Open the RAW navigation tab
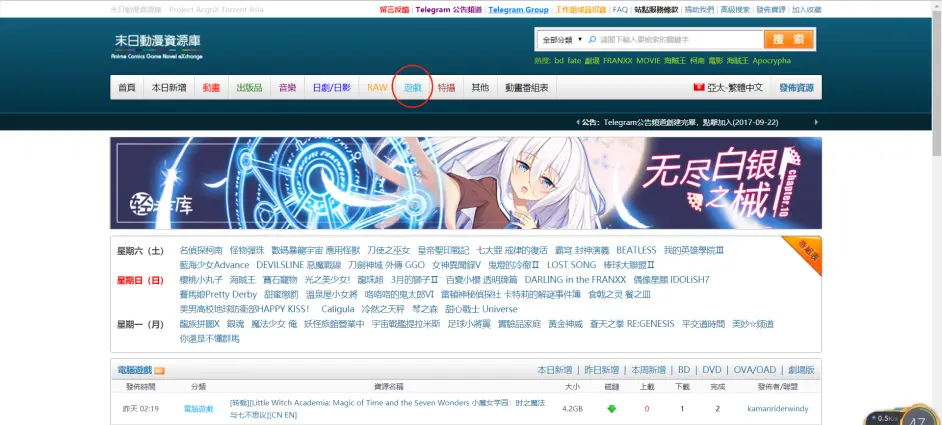942x425 pixels. point(377,88)
